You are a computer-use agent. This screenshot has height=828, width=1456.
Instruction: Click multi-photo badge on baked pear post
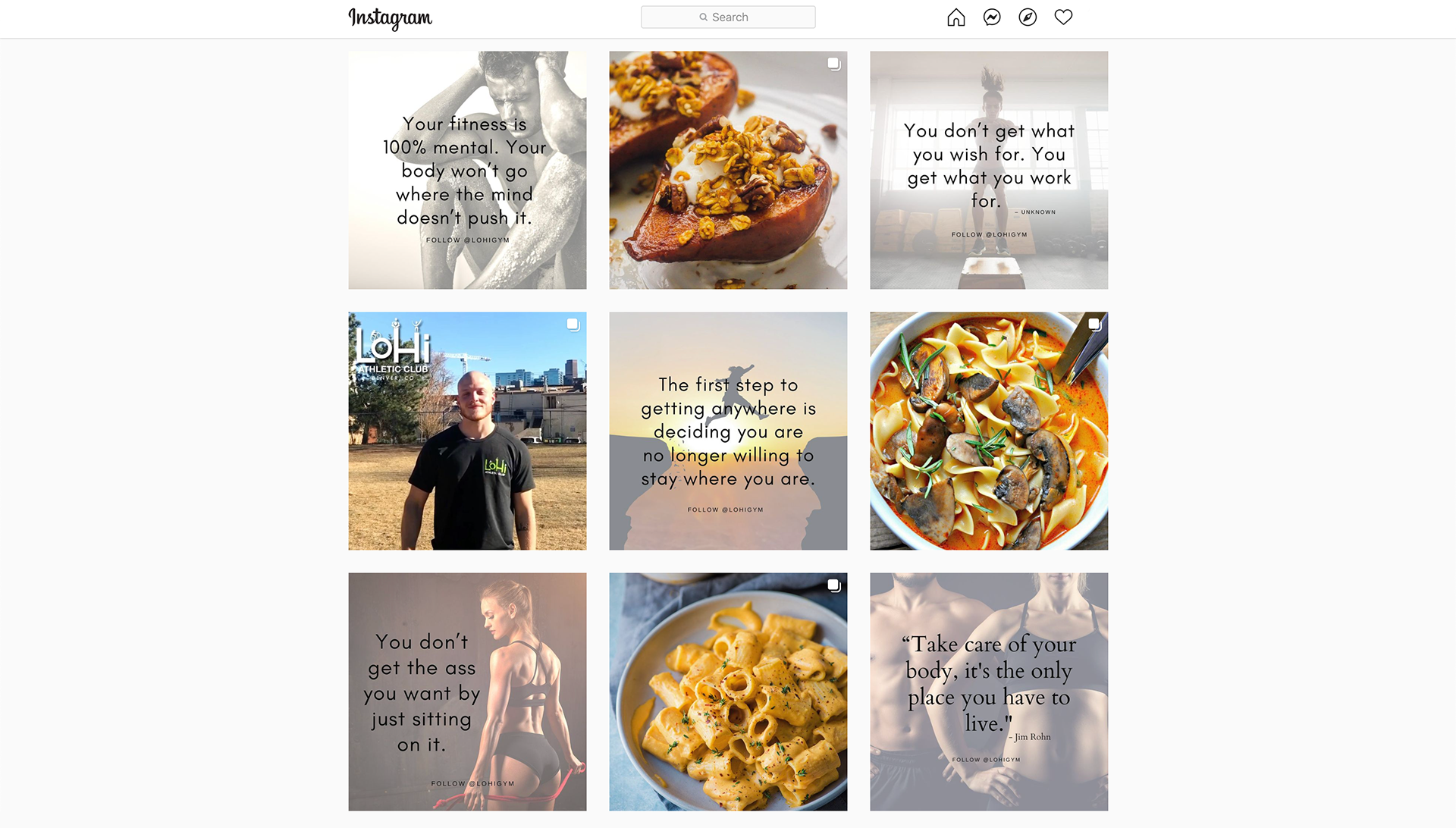coord(833,64)
